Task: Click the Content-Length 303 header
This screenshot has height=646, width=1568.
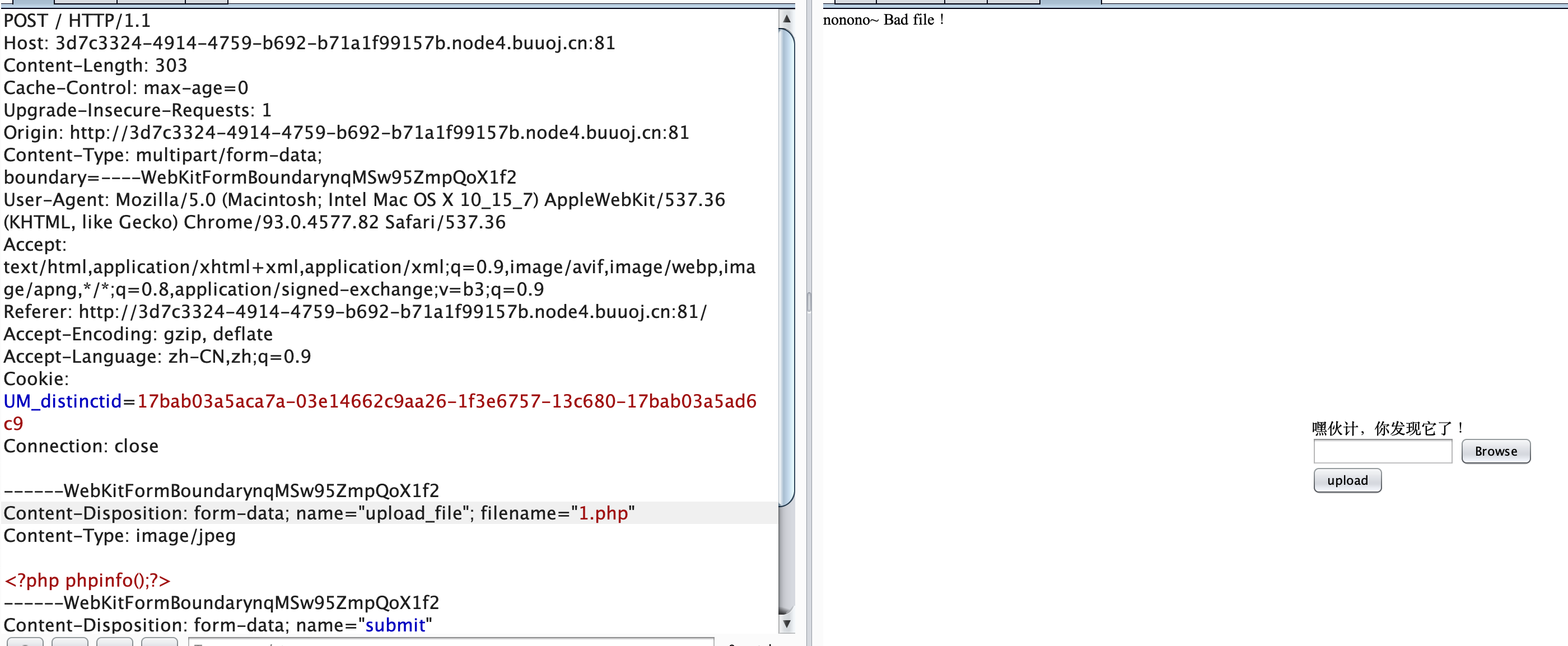Action: [x=95, y=65]
